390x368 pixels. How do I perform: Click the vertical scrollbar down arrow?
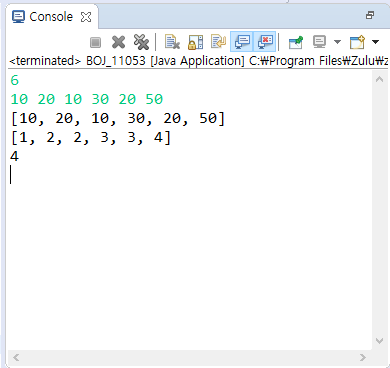379,340
